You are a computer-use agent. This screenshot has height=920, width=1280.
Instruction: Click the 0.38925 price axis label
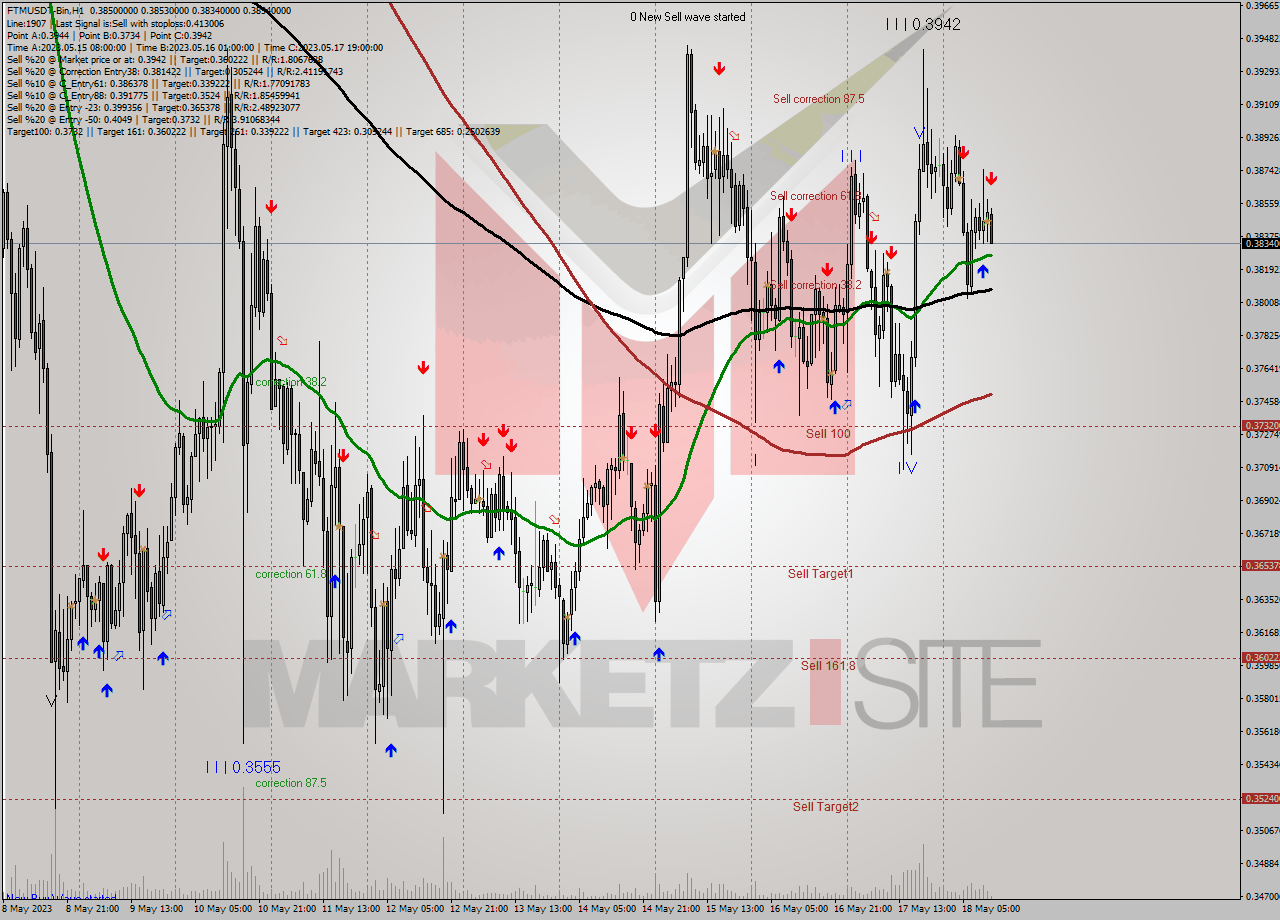point(1262,137)
